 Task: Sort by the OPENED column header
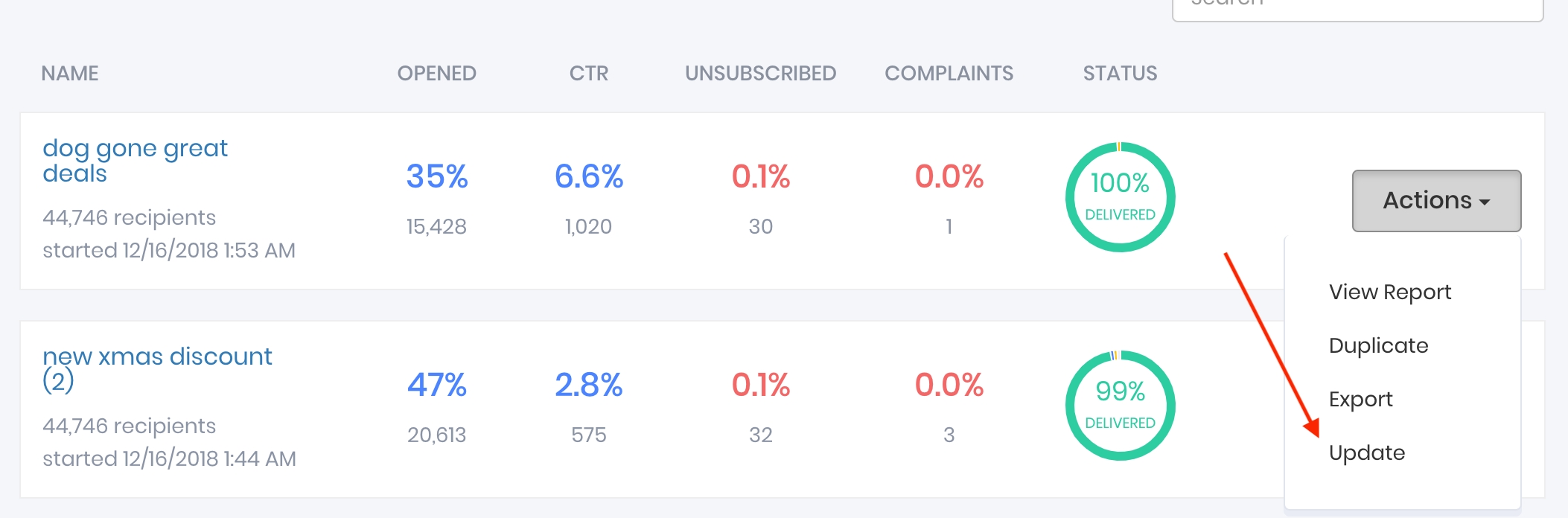pos(436,73)
